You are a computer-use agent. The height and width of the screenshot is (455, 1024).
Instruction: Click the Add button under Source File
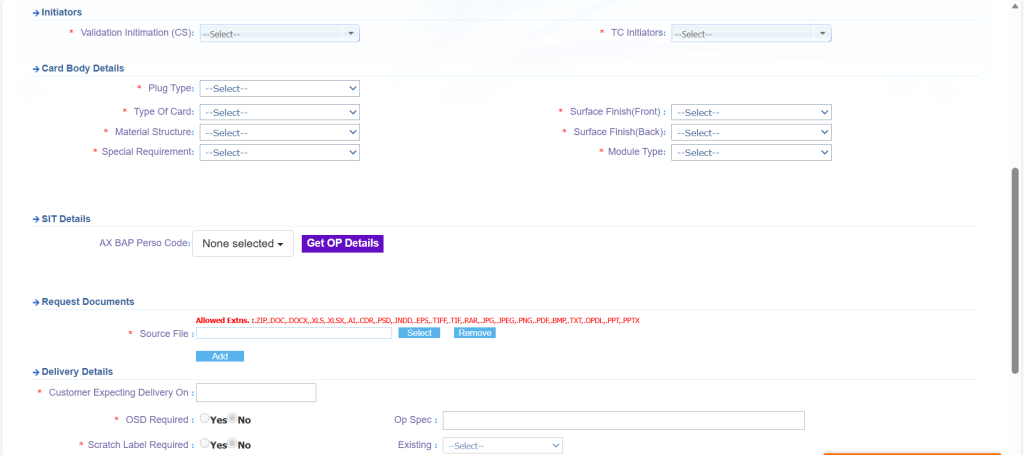(x=220, y=356)
